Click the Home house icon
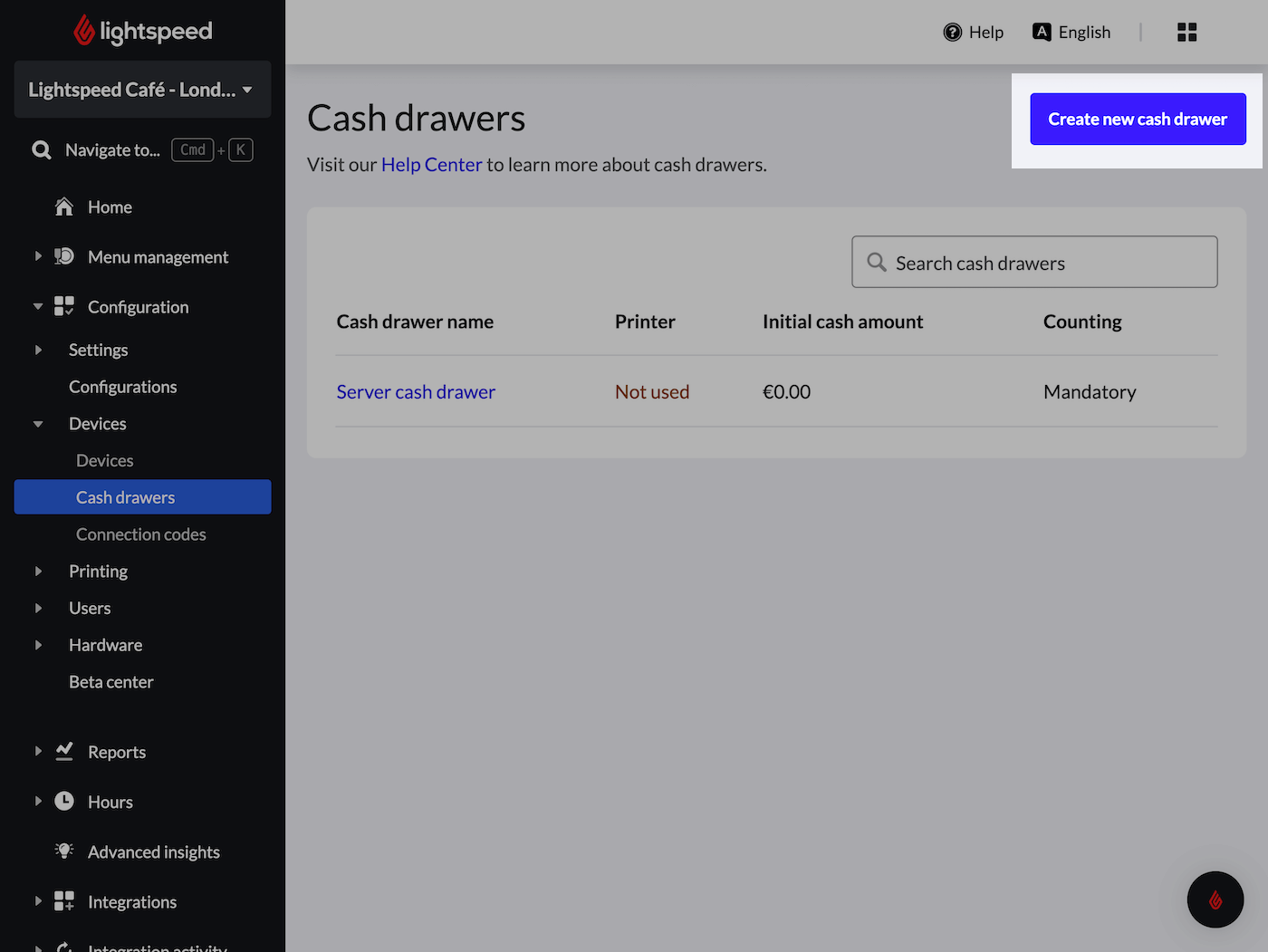This screenshot has height=952, width=1268. [64, 207]
